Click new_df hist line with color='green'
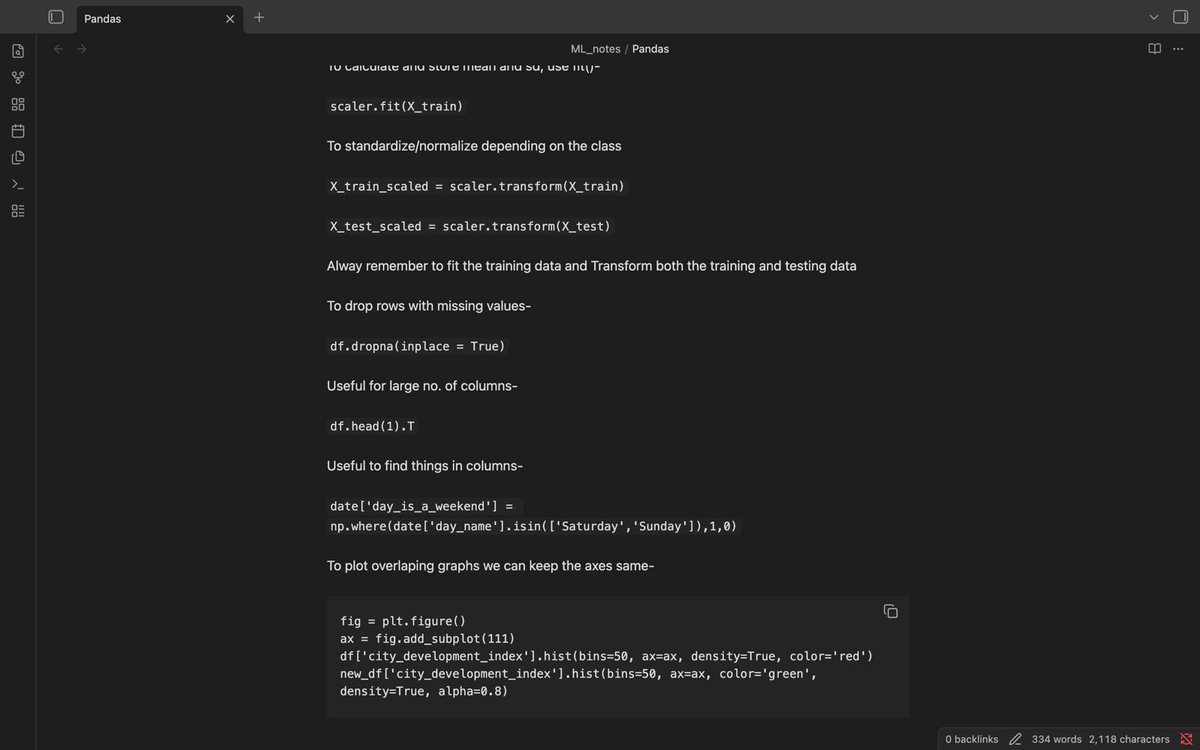Viewport: 1200px width, 750px height. pos(579,674)
